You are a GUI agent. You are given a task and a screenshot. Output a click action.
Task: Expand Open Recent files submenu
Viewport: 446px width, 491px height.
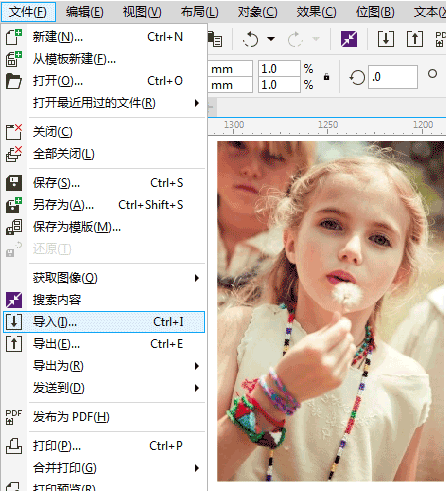pyautogui.click(x=197, y=103)
